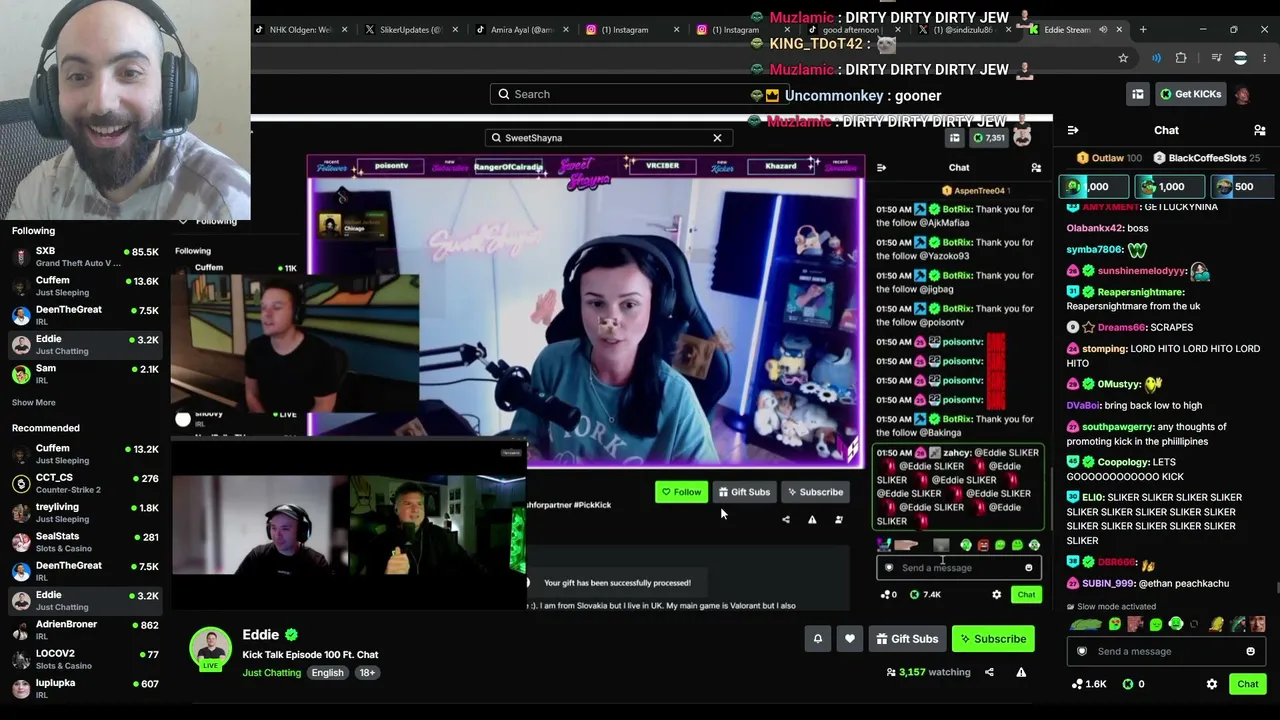Expand Show More in Following list
This screenshot has height=720, width=1280.
click(34, 402)
